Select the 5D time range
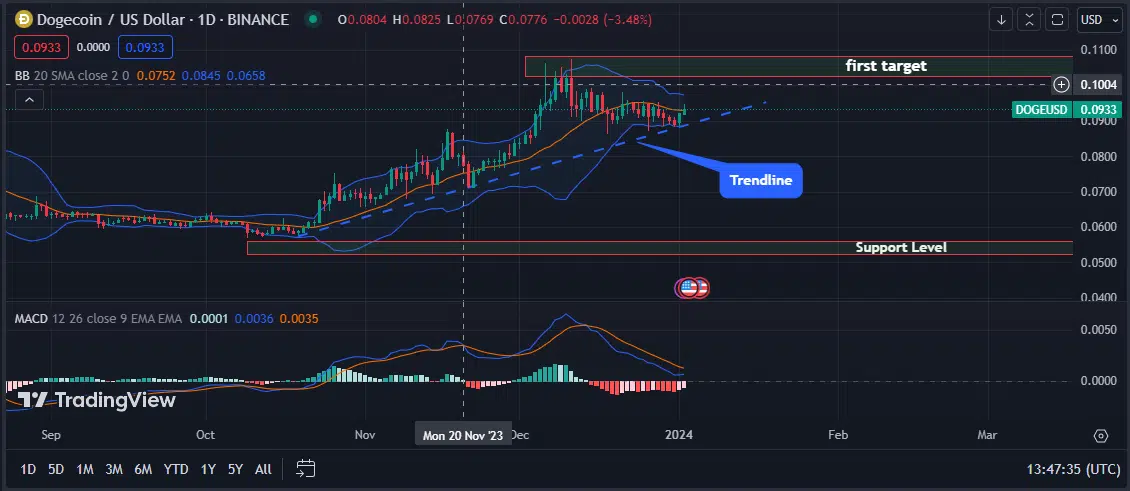The width and height of the screenshot is (1130, 491). tap(55, 469)
